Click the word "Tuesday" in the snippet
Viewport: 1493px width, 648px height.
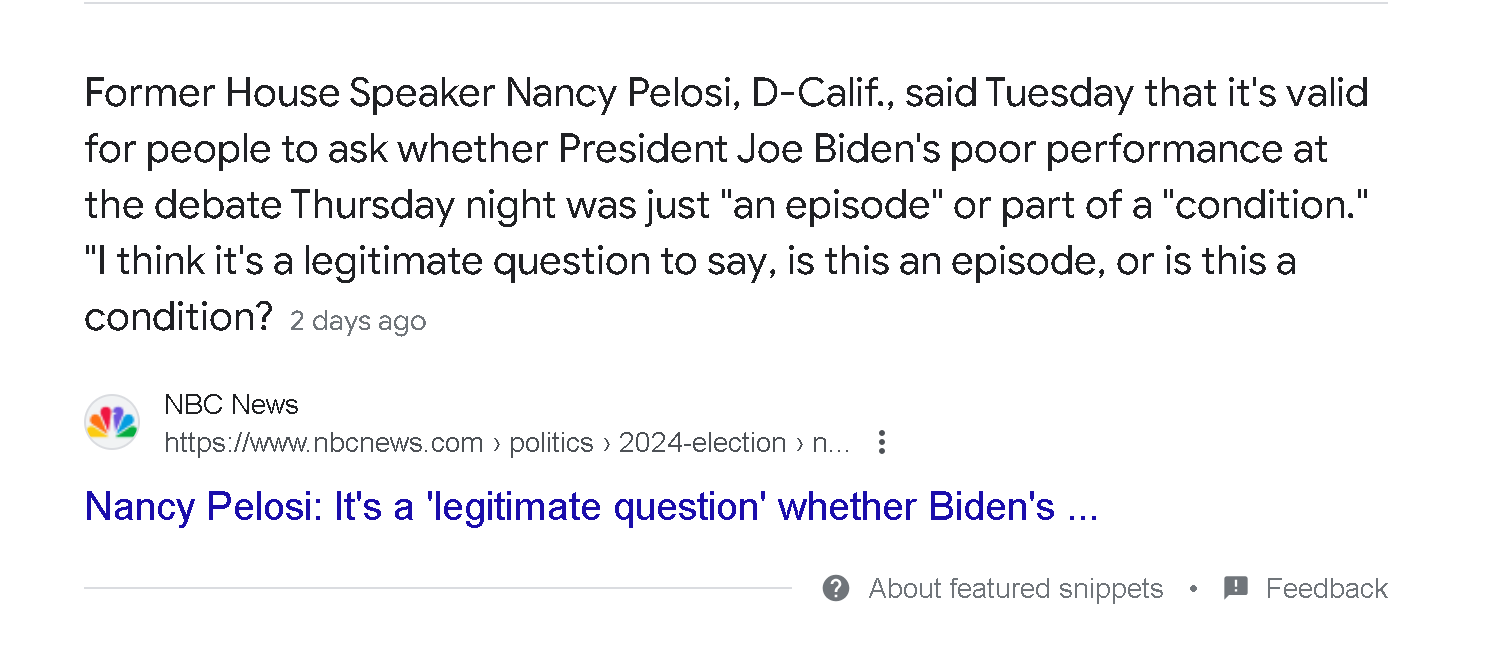tap(1059, 93)
